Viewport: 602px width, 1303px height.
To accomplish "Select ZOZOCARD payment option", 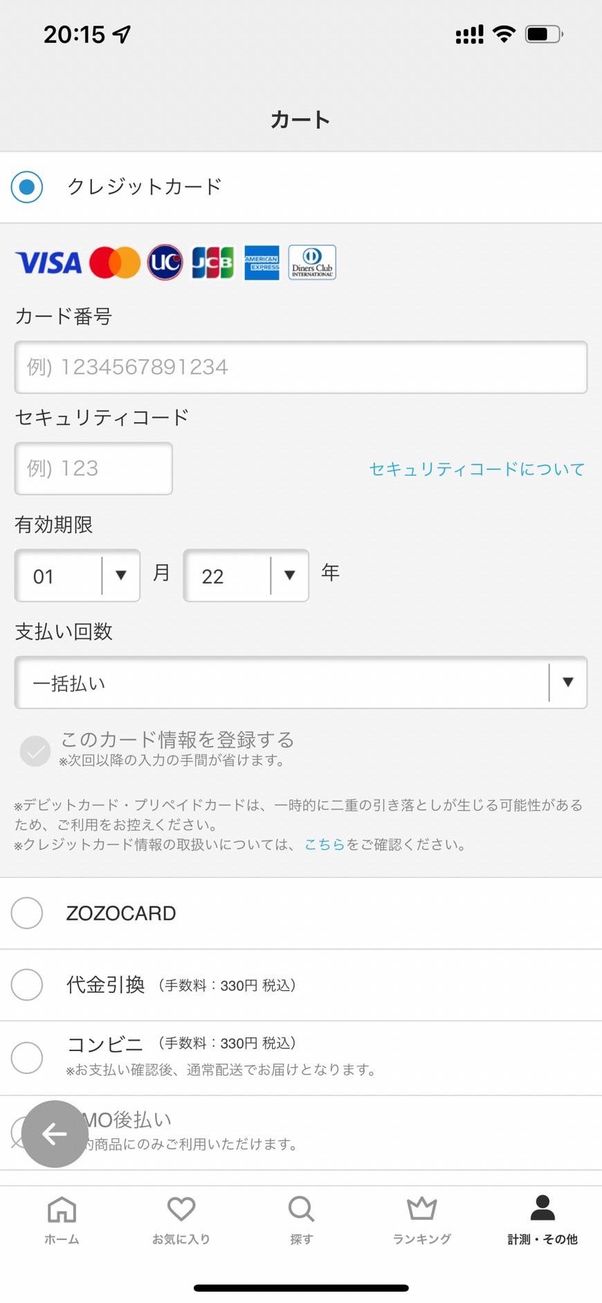I will [x=27, y=913].
